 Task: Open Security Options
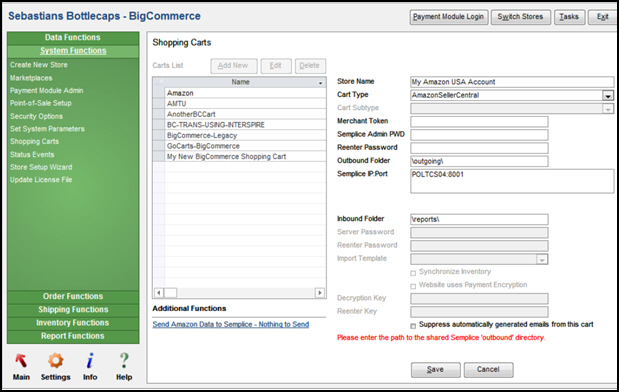click(36, 116)
